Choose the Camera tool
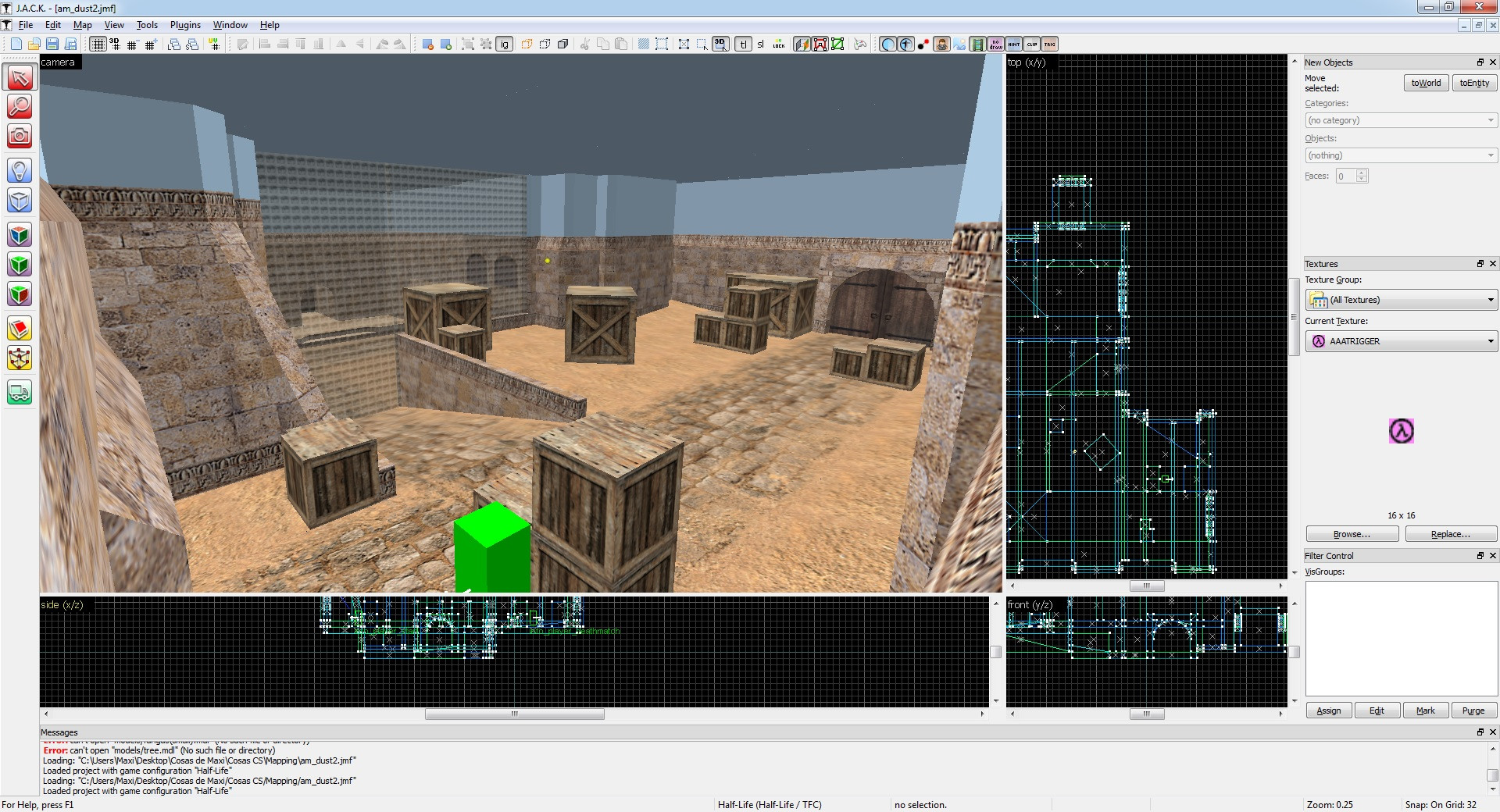Image resolution: width=1500 pixels, height=812 pixels. click(x=20, y=136)
